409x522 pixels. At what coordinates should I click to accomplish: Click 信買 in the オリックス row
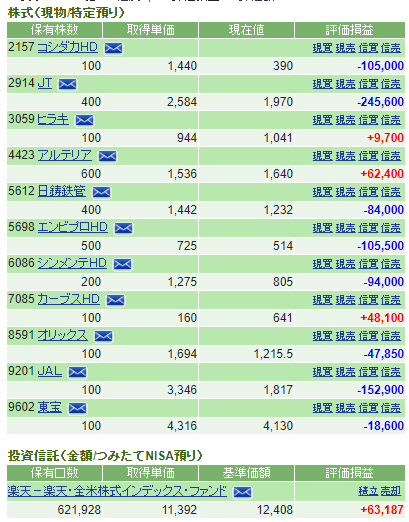click(368, 336)
